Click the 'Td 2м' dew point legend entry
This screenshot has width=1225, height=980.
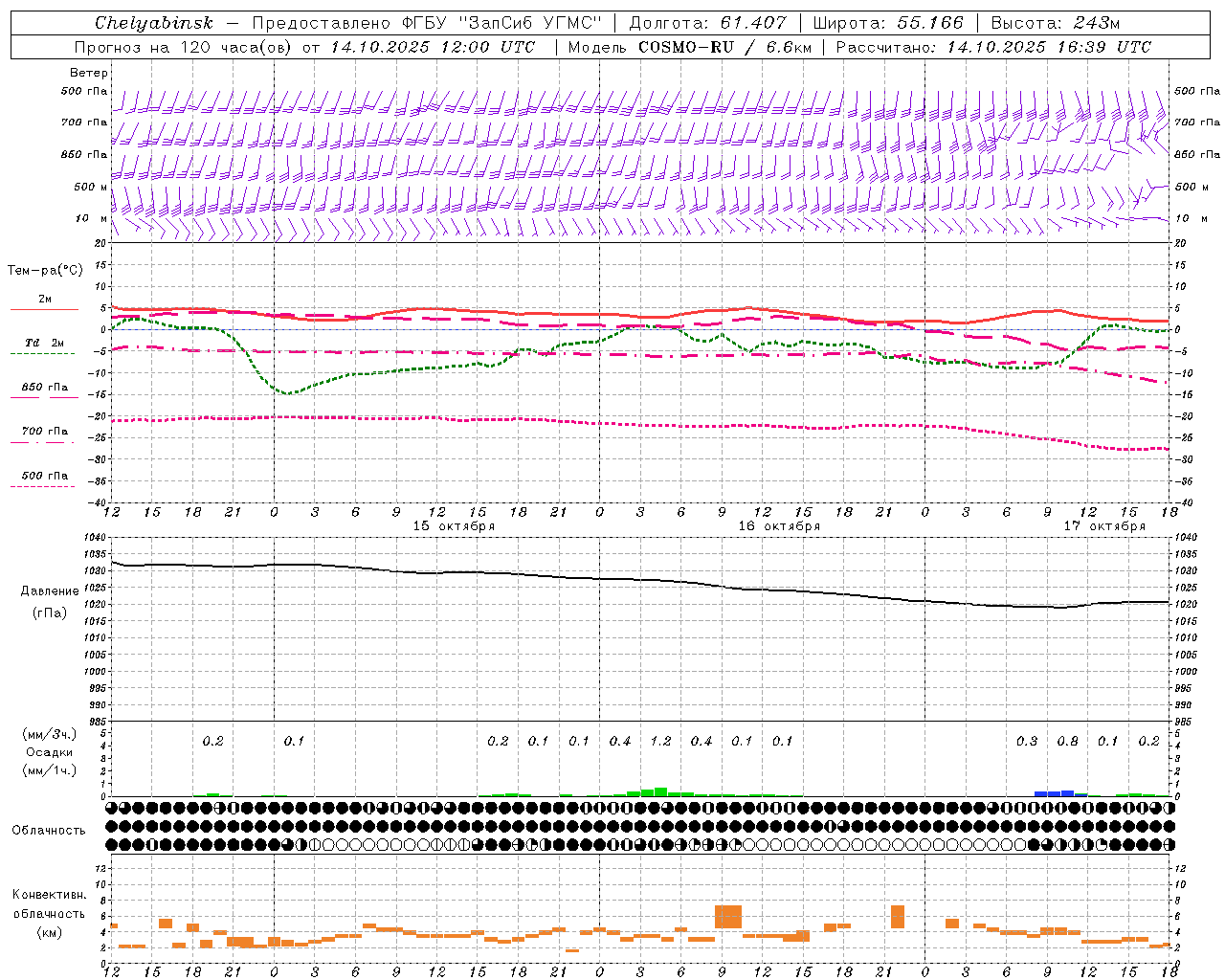coord(45,343)
